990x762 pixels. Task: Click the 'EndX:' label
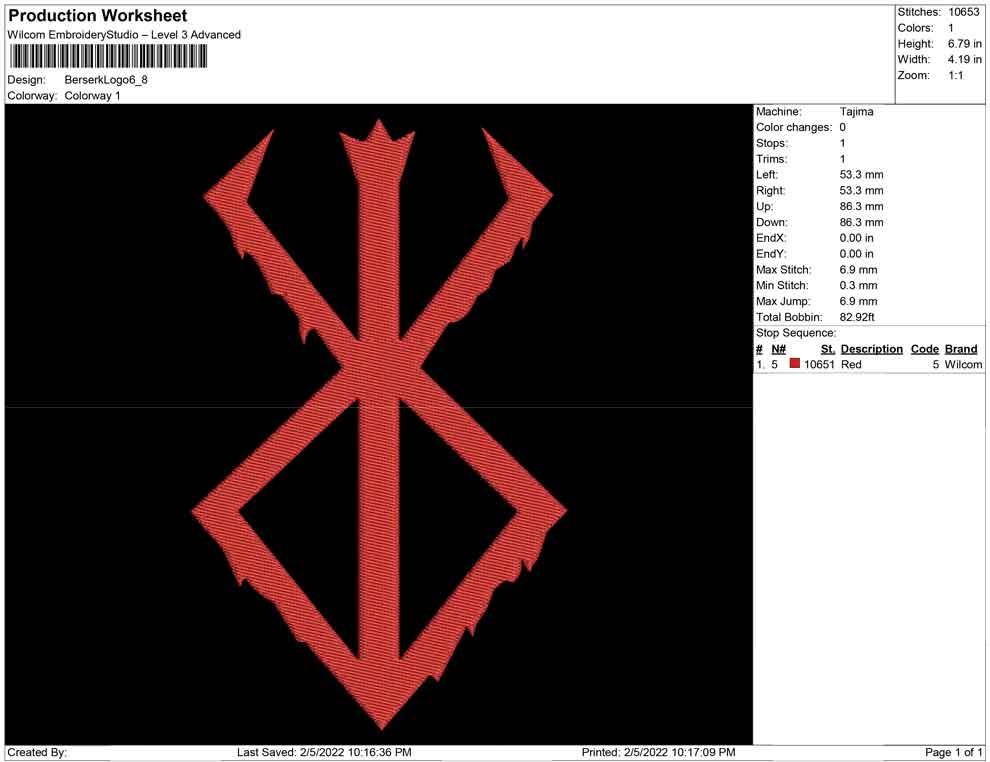point(771,238)
